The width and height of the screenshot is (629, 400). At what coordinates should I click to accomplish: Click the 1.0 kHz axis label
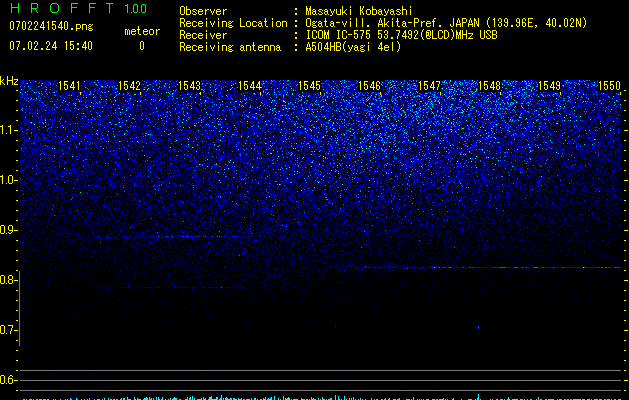coord(9,180)
